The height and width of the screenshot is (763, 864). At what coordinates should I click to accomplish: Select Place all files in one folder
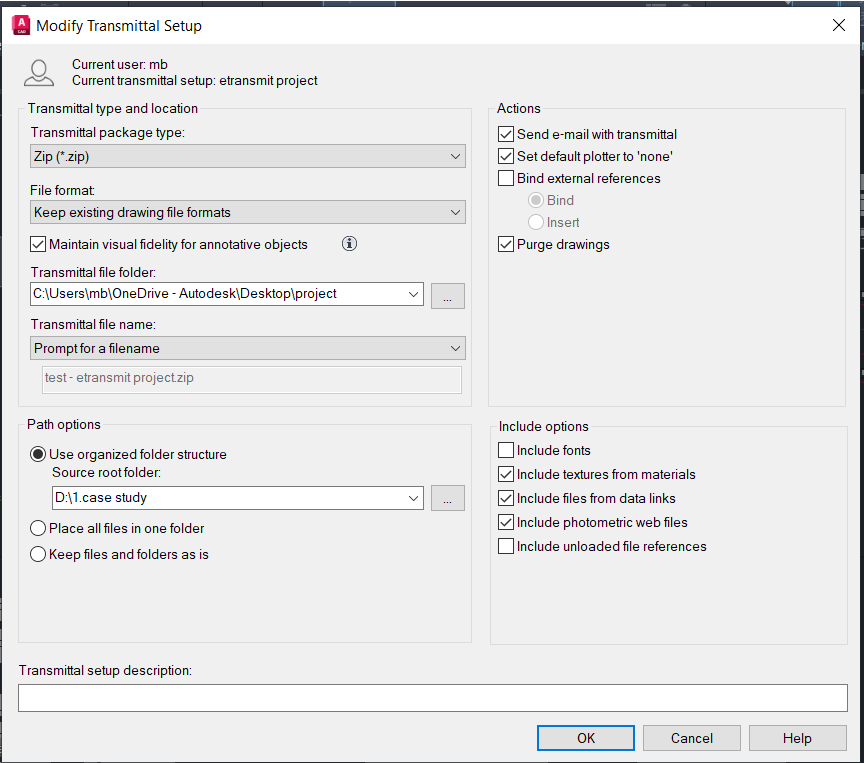(x=37, y=527)
